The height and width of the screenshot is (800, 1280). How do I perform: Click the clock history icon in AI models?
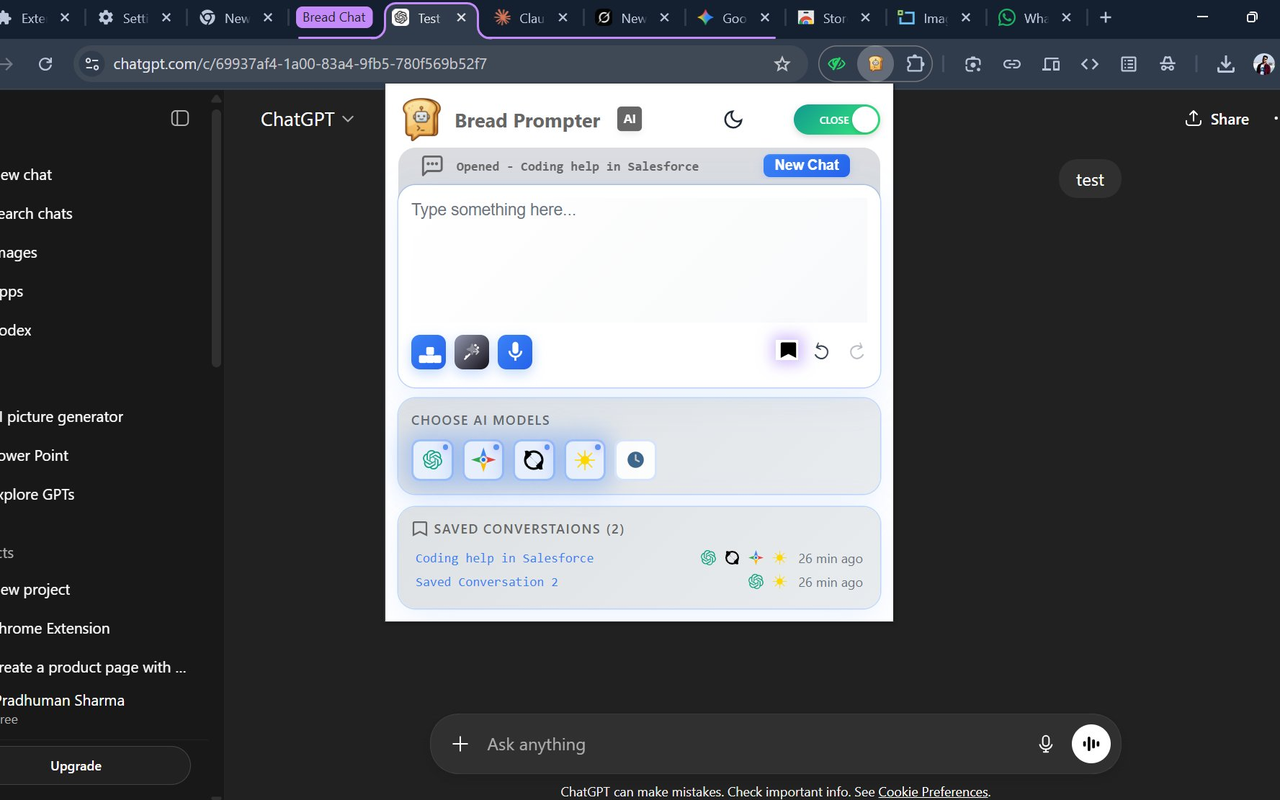click(635, 460)
